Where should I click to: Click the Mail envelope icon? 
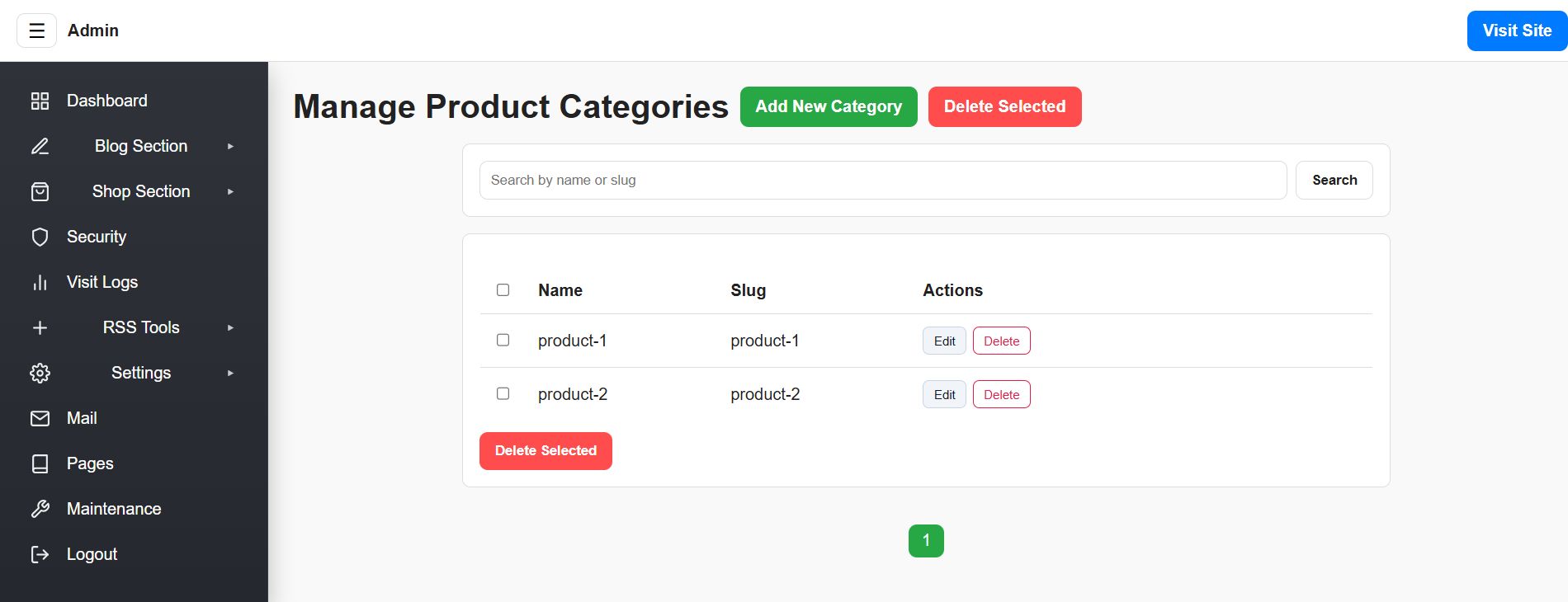40,419
